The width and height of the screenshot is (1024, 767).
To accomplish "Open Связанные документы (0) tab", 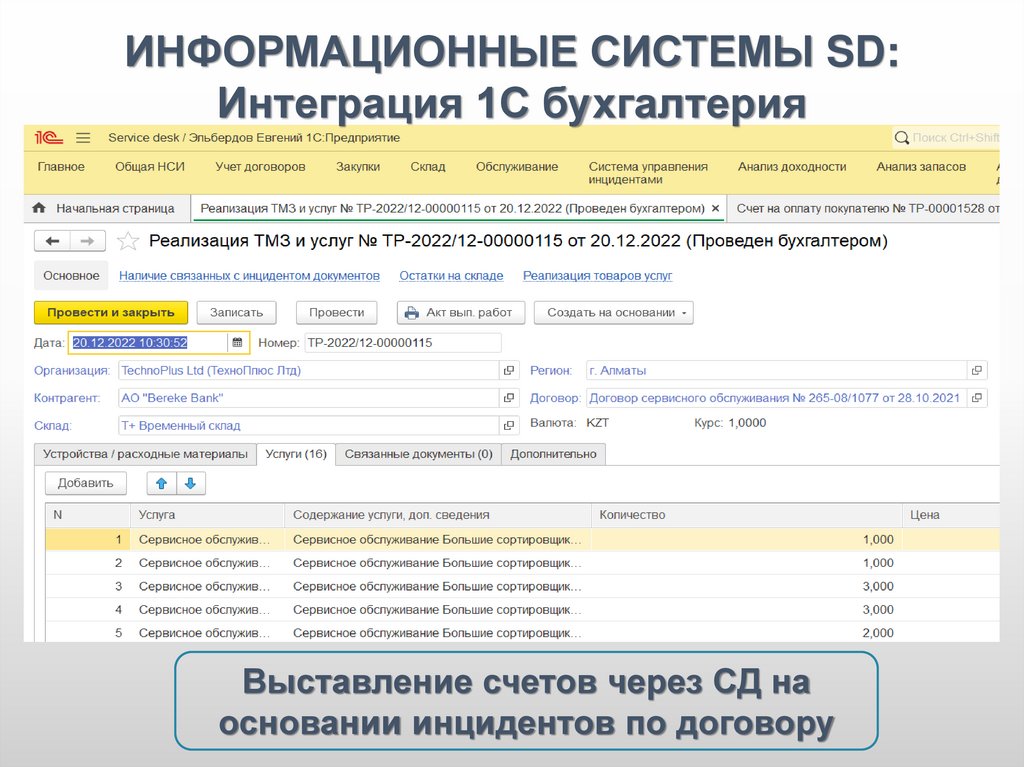I will point(418,454).
